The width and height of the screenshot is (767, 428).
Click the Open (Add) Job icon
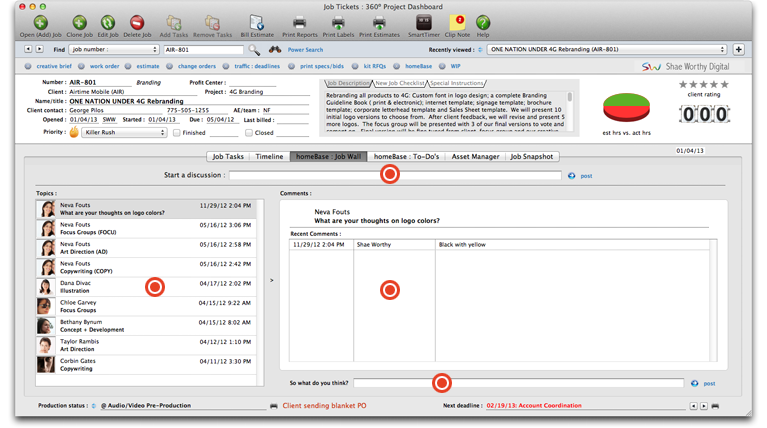point(40,22)
